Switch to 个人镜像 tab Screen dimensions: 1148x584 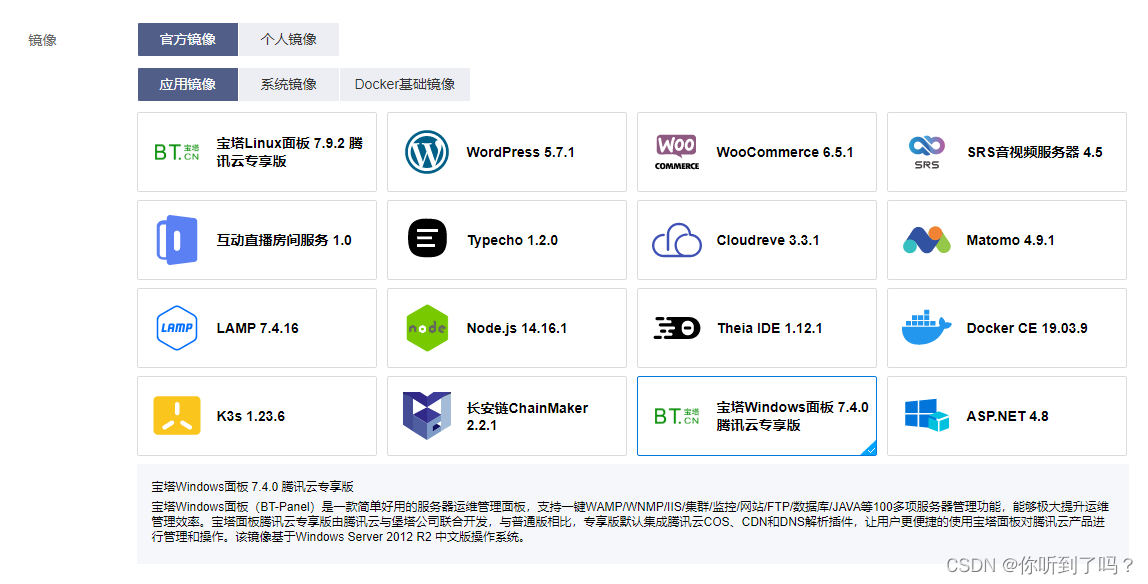[x=288, y=40]
